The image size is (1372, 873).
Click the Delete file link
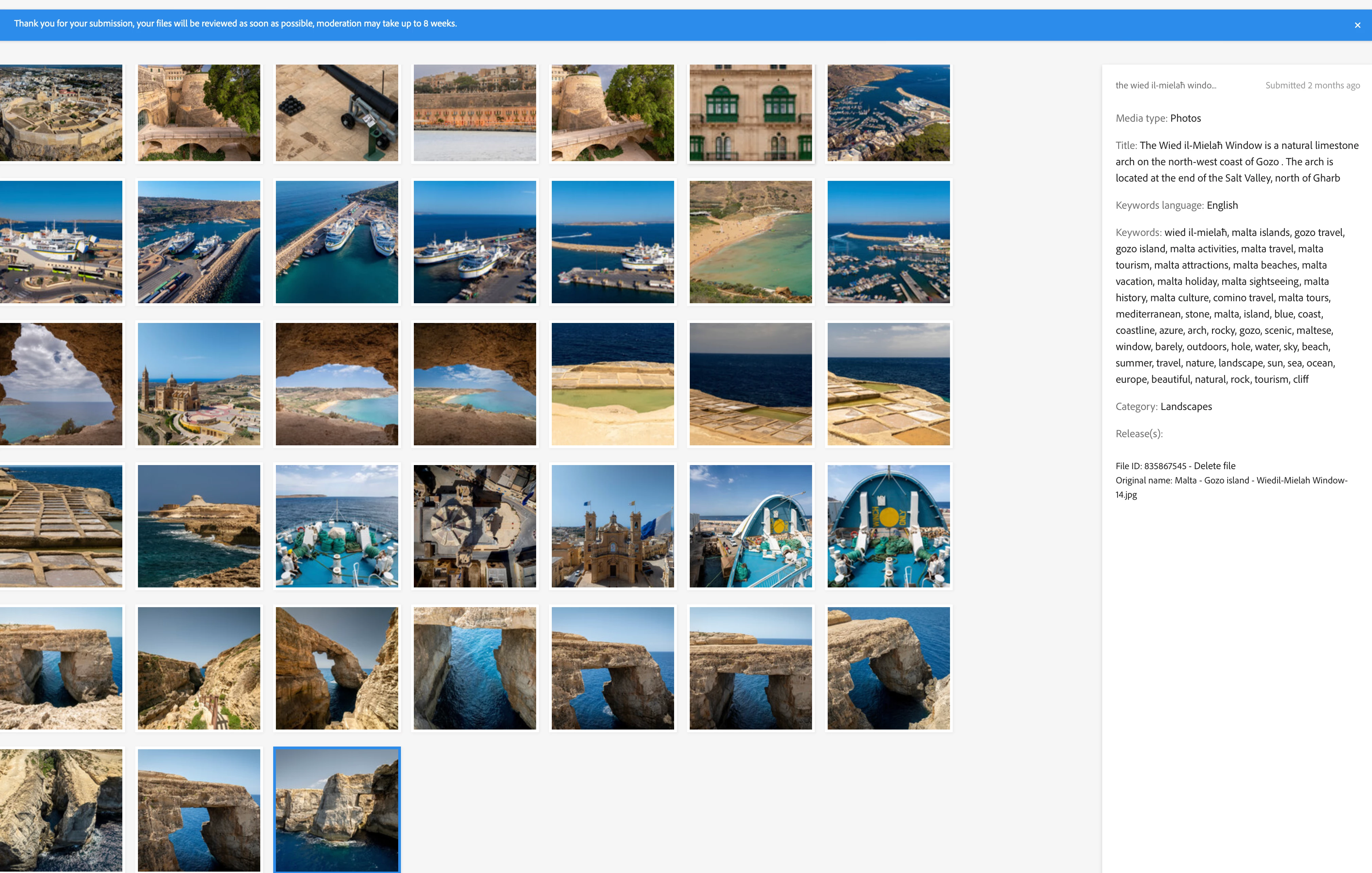(x=1214, y=466)
